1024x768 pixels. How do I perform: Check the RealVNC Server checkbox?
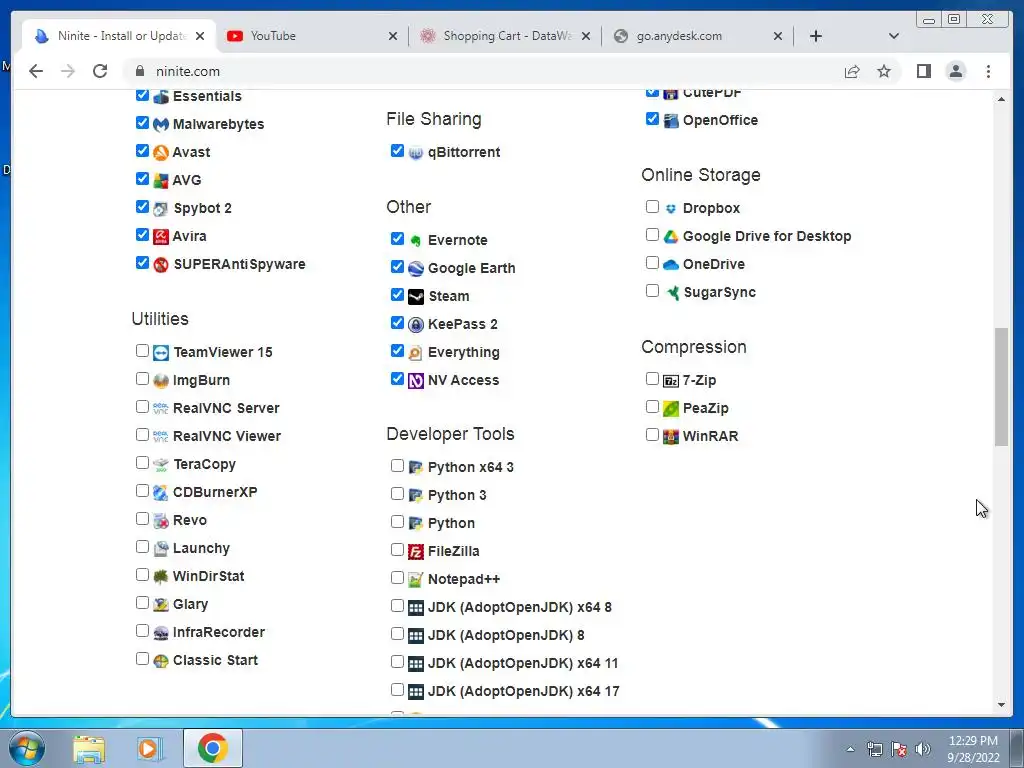(142, 407)
